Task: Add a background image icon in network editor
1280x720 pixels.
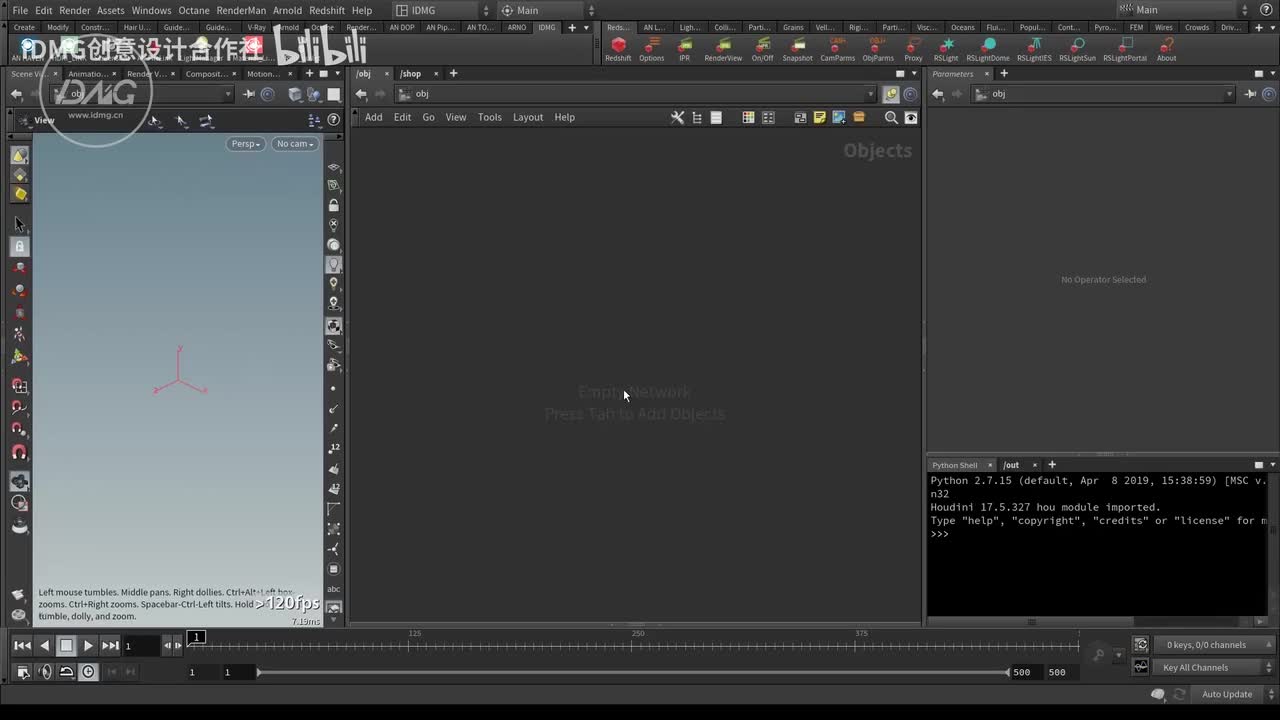Action: 839,117
